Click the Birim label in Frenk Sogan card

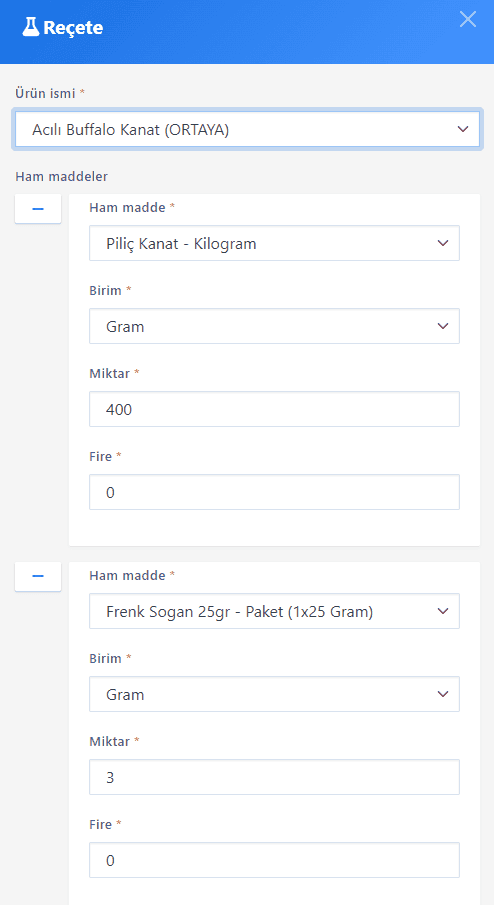[x=106, y=659]
